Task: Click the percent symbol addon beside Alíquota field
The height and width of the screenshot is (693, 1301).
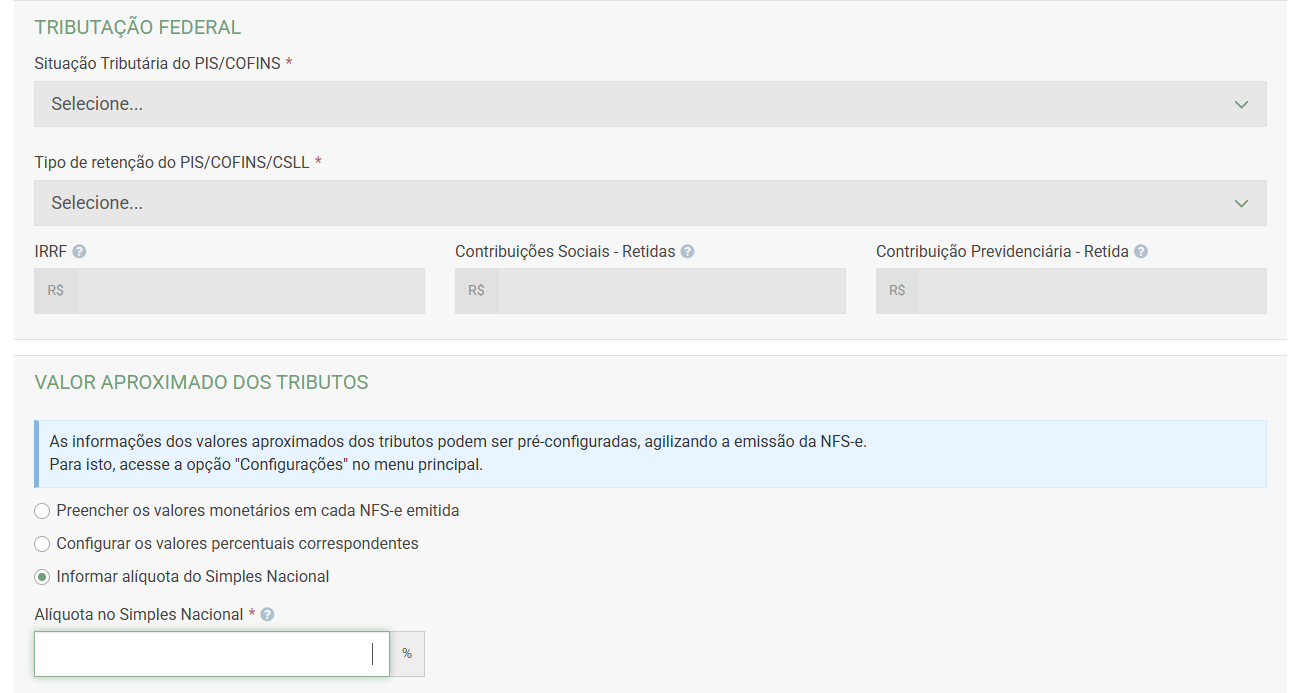Action: (x=407, y=654)
